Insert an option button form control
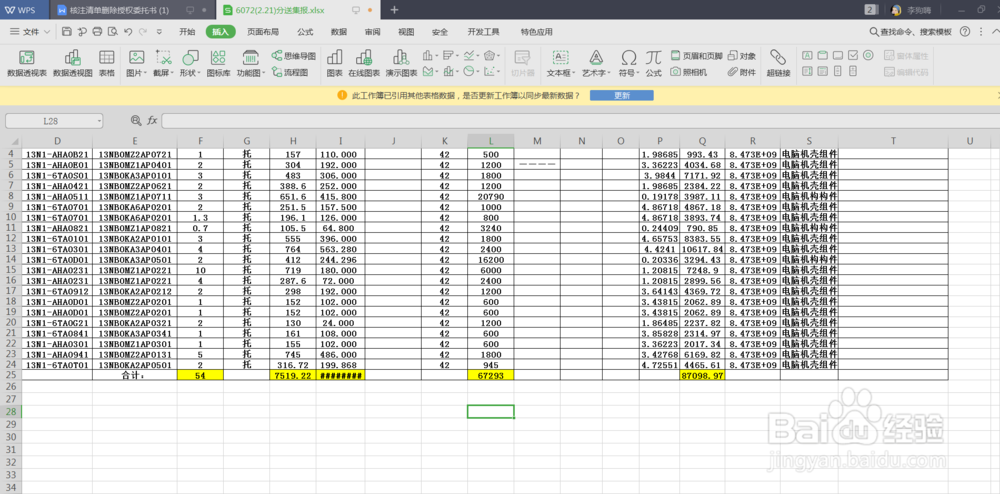Screen dimensions: 1000x494 click(x=868, y=55)
